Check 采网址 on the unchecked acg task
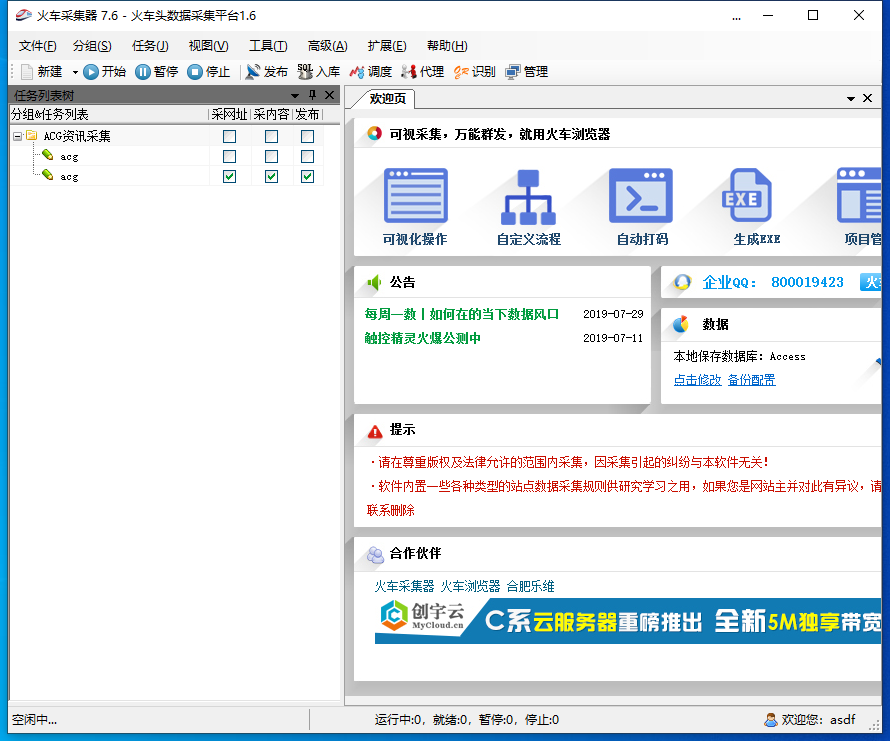Screen dimensions: 890x741 [229, 156]
